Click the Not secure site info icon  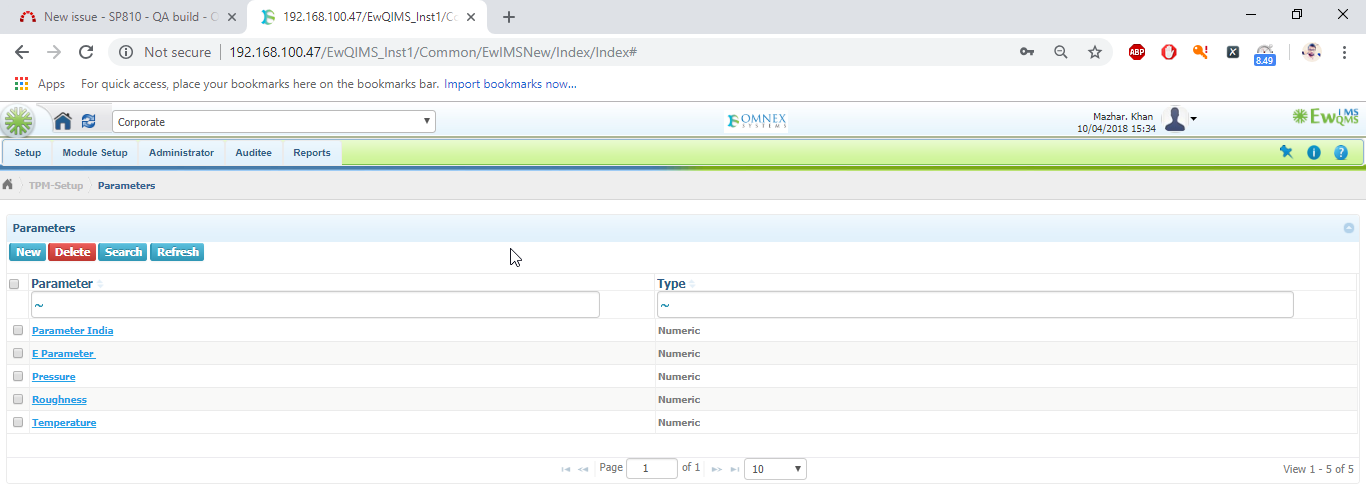[x=127, y=52]
